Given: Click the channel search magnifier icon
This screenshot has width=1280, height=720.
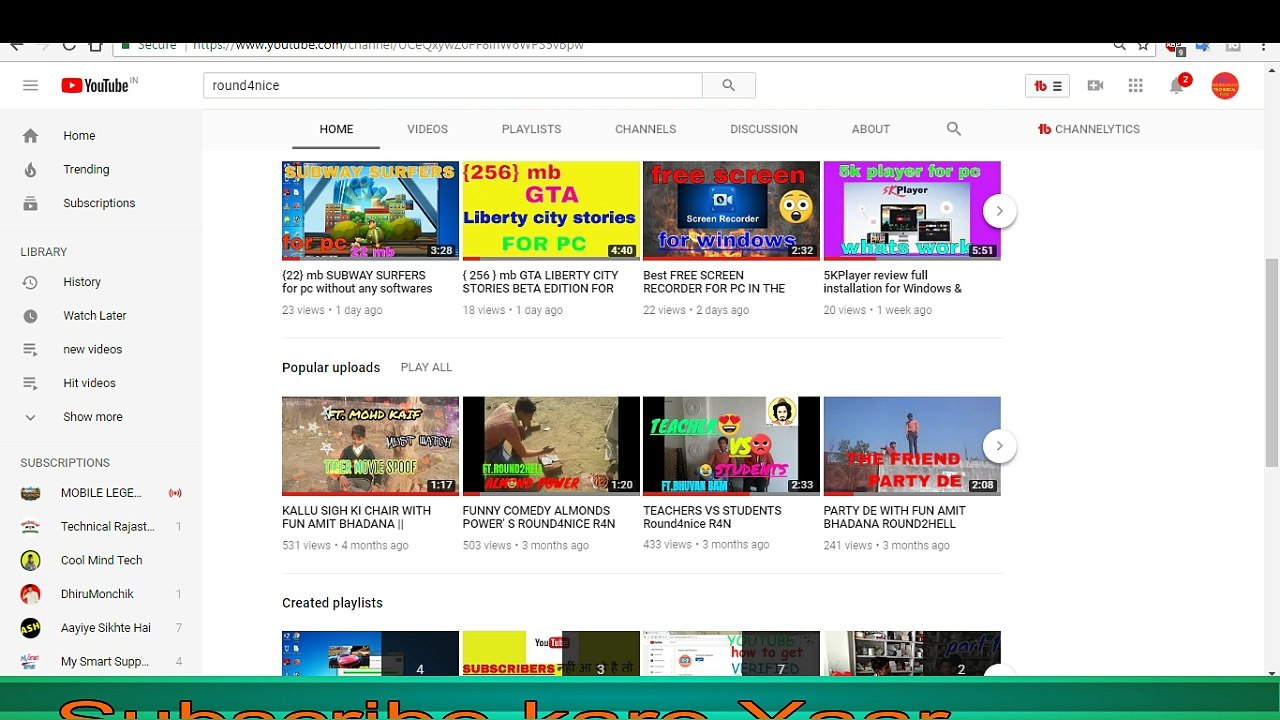Looking at the screenshot, I should [x=954, y=129].
